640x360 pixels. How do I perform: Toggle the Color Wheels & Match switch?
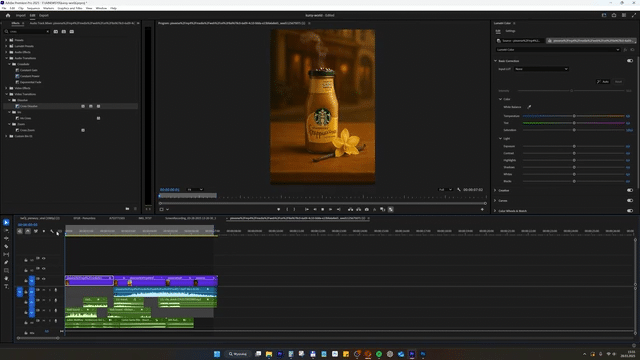tap(630, 211)
